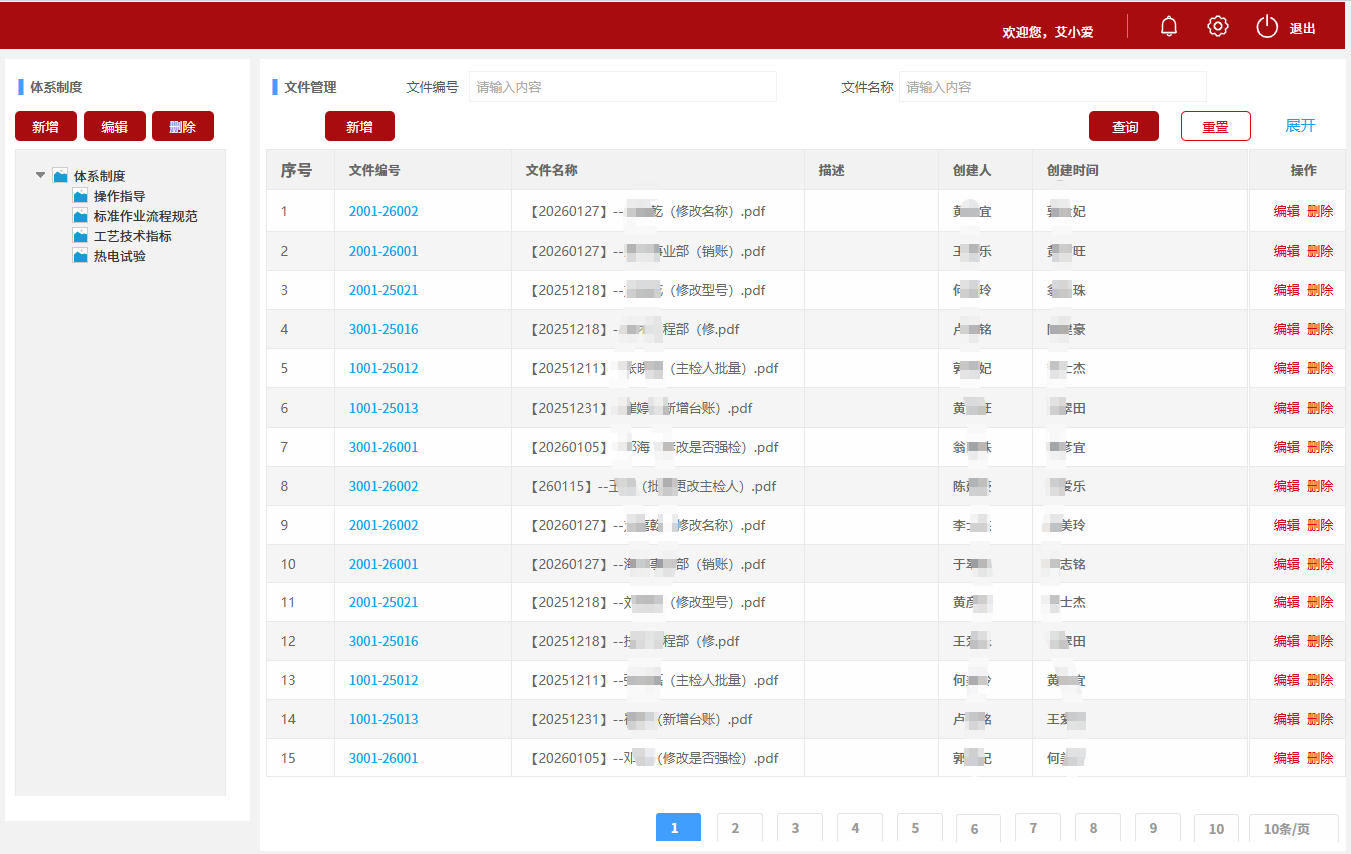The width and height of the screenshot is (1351, 854).
Task: Click the folder icon beside 标准作业流程规范
Action: pos(80,215)
